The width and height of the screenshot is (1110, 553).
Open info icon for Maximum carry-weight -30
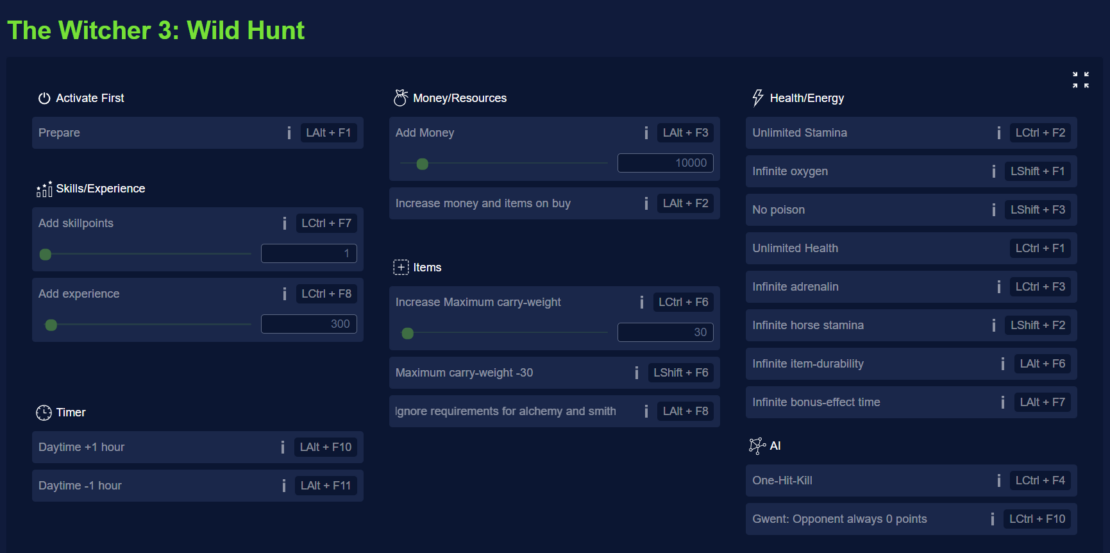point(636,372)
